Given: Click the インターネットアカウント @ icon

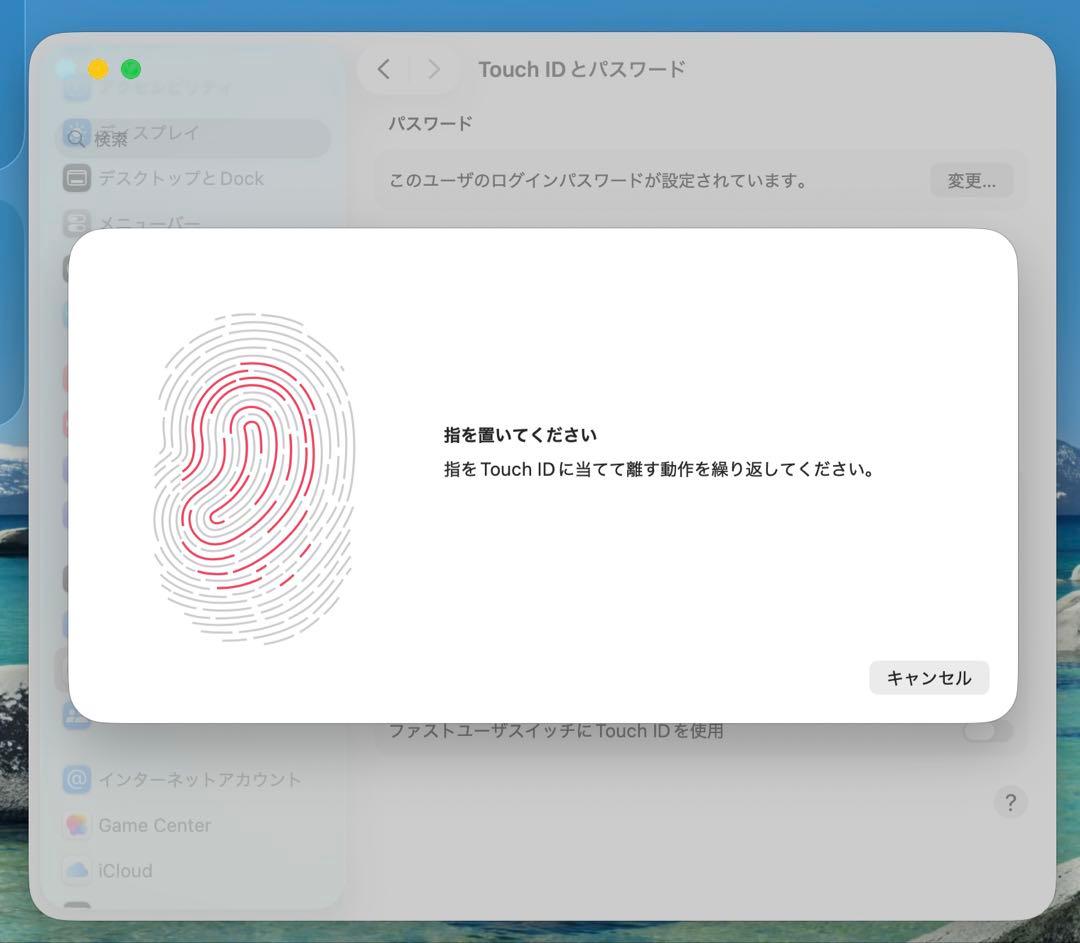Looking at the screenshot, I should pos(77,779).
